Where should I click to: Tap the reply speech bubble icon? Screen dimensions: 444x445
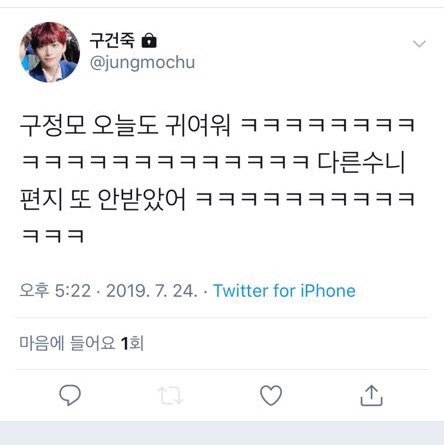click(70, 395)
